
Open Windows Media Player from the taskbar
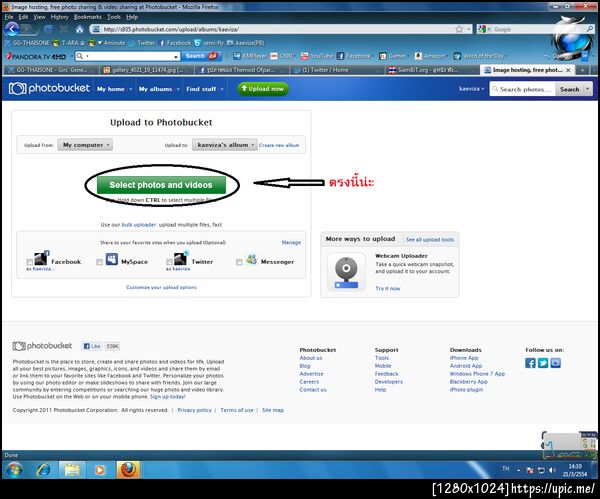99,470
